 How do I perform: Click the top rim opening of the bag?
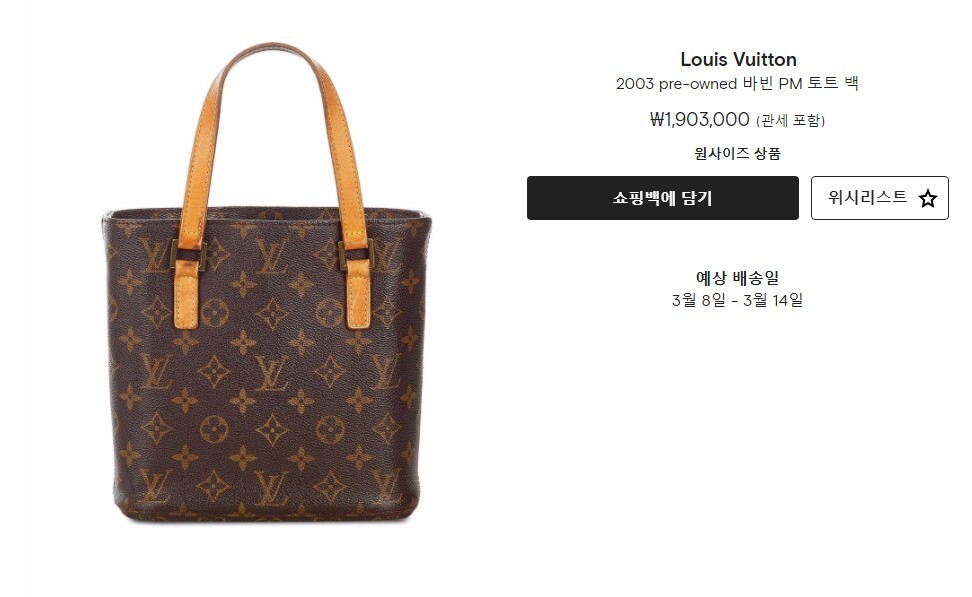pos(267,214)
